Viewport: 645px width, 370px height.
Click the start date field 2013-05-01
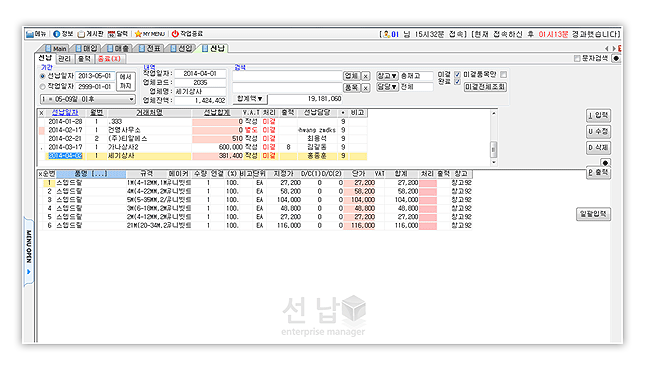[95, 76]
